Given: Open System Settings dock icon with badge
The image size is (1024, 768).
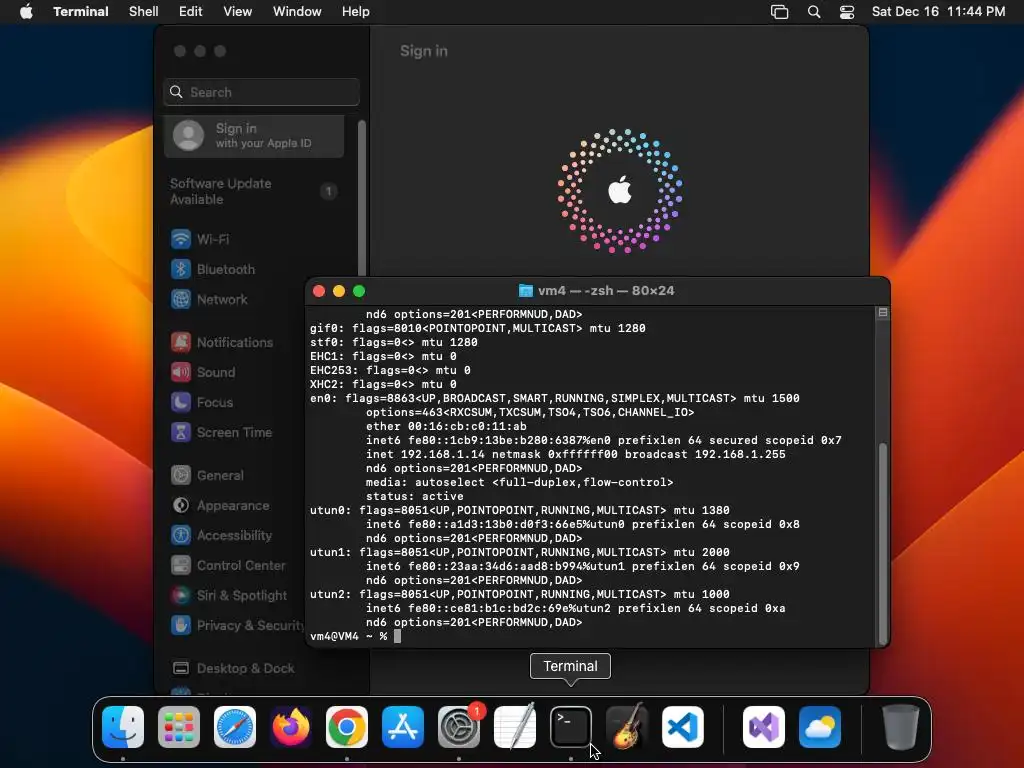Looking at the screenshot, I should pyautogui.click(x=459, y=727).
